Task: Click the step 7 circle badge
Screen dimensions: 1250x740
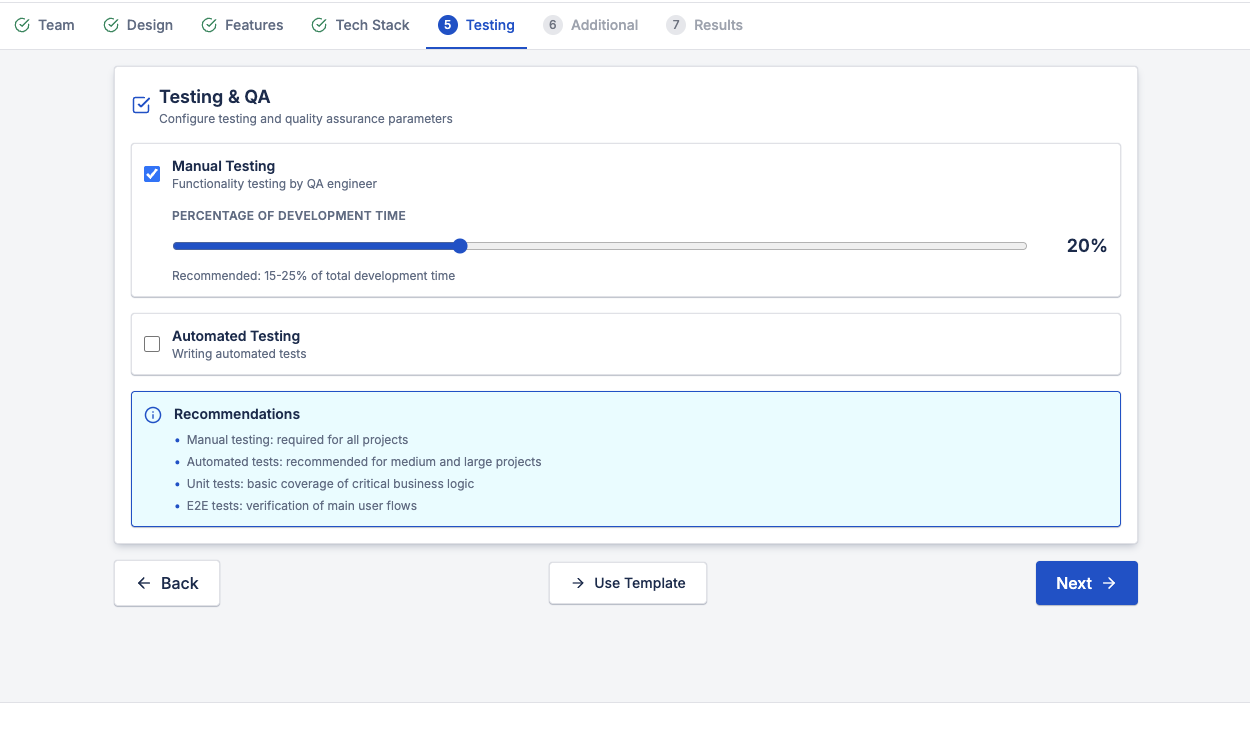Action: (x=674, y=24)
